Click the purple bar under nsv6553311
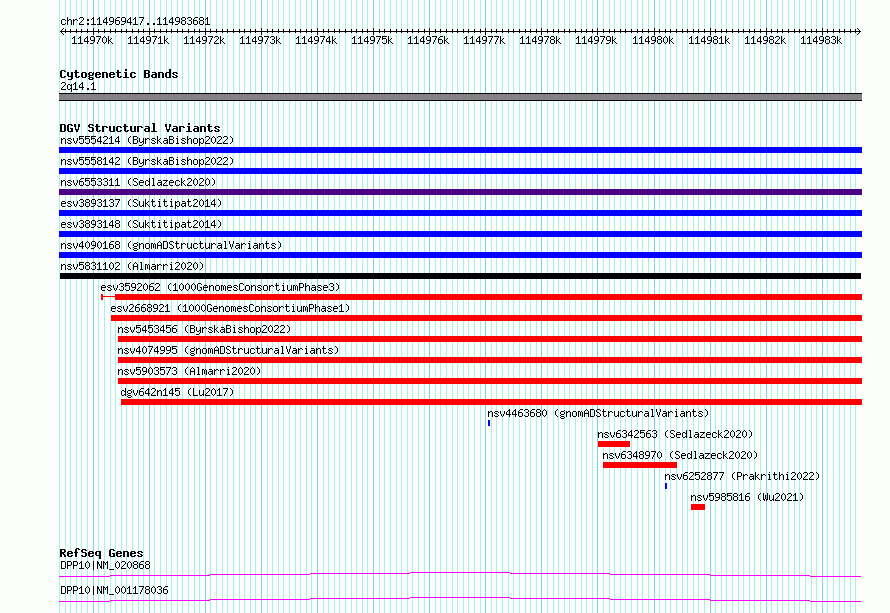This screenshot has height=613, width=890. pos(460,192)
